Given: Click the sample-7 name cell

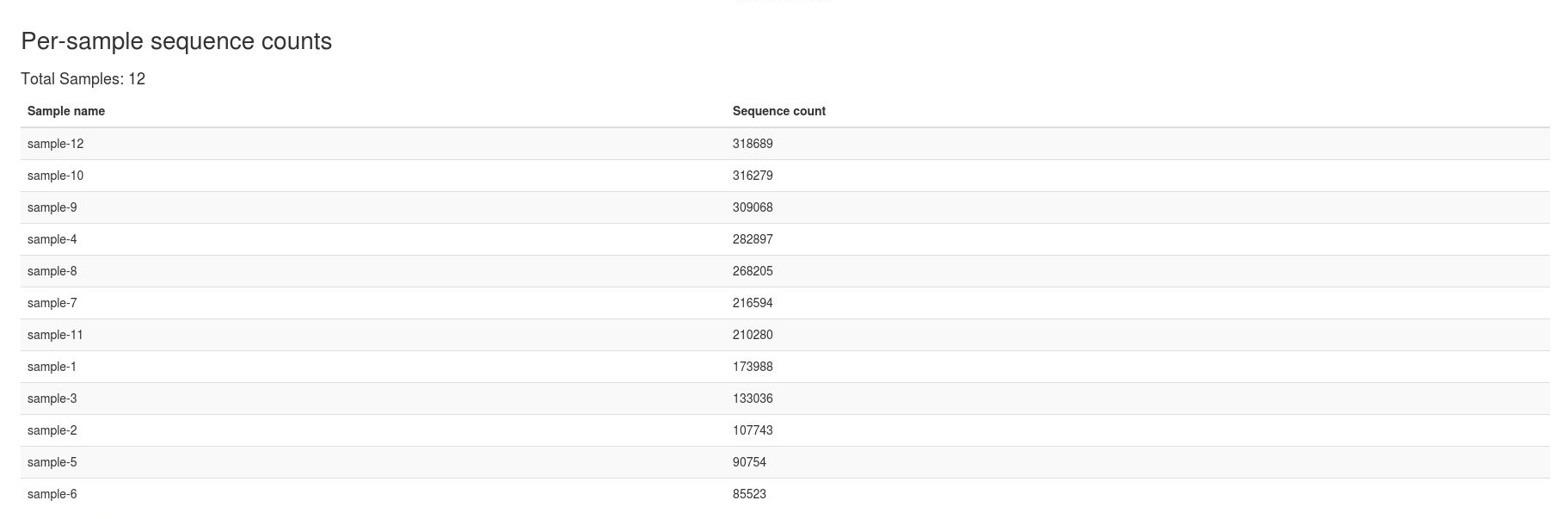Looking at the screenshot, I should click(52, 303).
